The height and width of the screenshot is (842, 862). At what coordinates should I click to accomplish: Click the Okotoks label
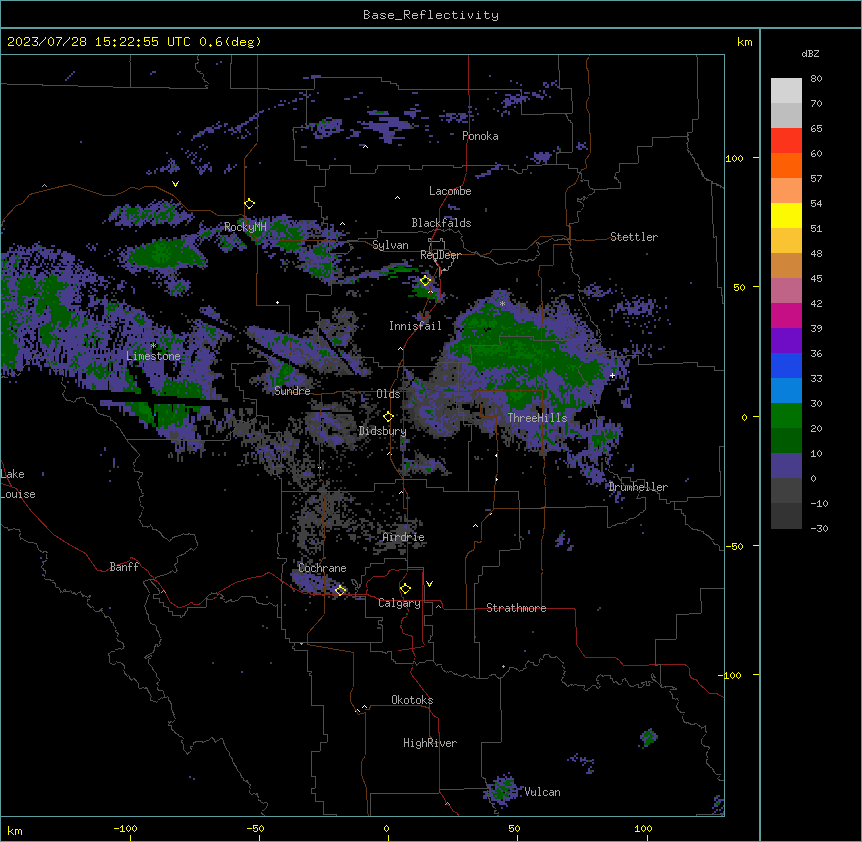[412, 700]
